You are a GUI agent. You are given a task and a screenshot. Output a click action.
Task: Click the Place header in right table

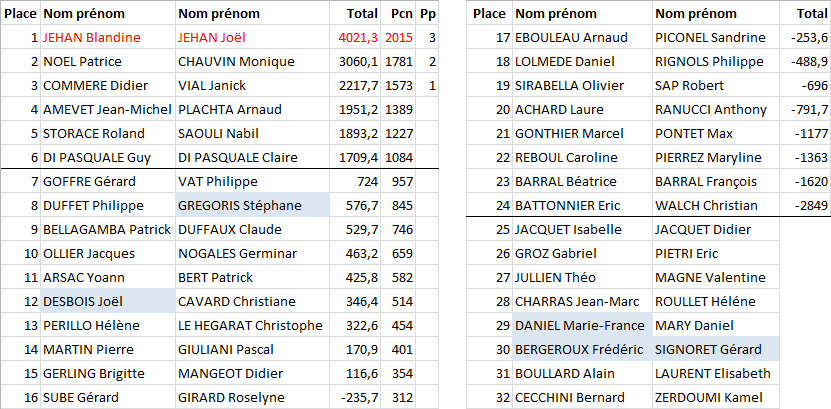(488, 13)
